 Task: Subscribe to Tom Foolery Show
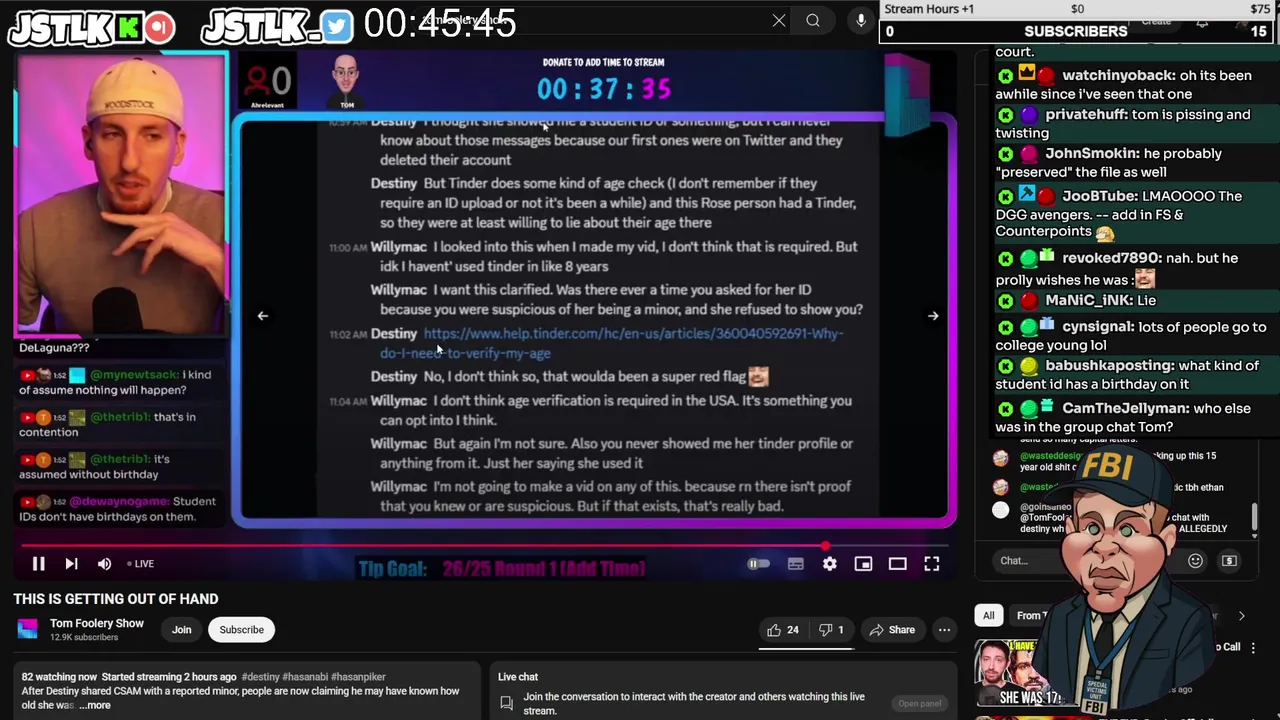coord(241,630)
